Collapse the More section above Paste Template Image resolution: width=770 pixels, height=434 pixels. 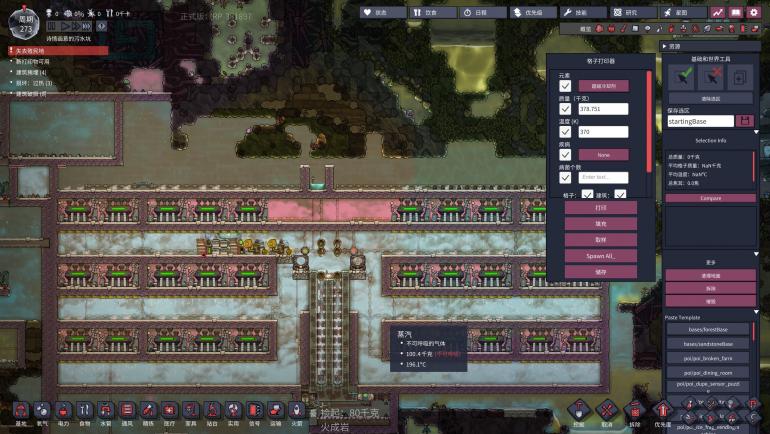tap(757, 311)
